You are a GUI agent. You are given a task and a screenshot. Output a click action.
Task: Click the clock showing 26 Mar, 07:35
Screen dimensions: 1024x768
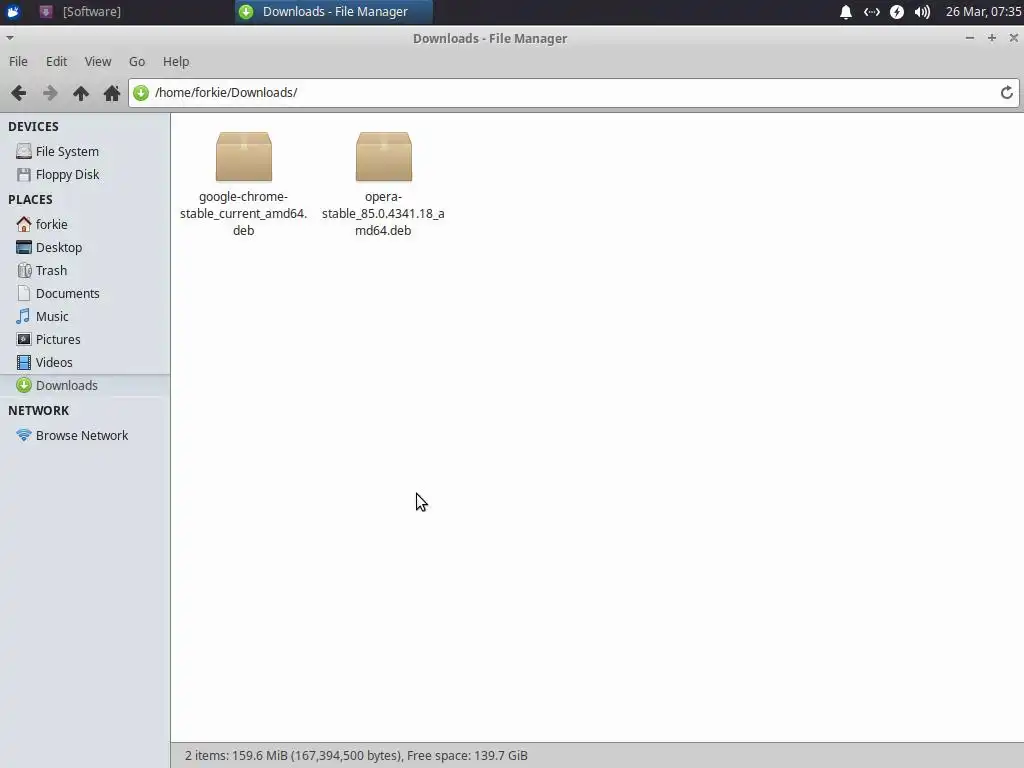pyautogui.click(x=983, y=12)
